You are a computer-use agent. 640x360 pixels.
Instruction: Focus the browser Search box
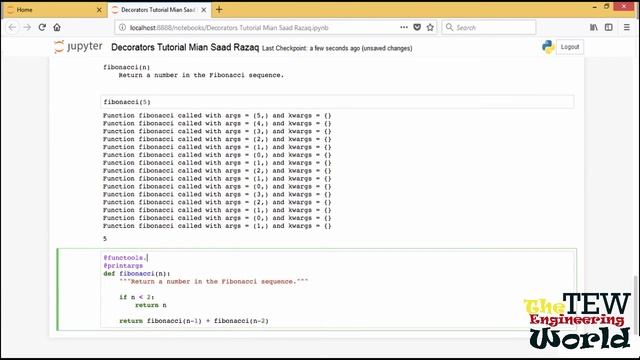click(489, 27)
